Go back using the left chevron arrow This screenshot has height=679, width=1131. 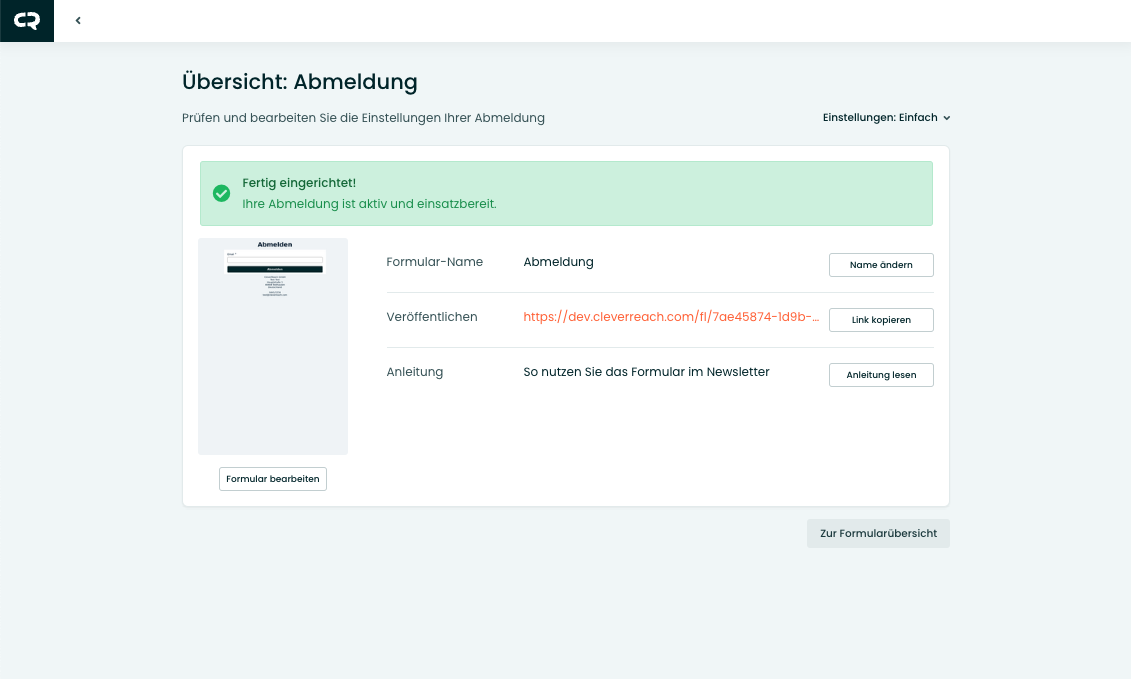[78, 21]
